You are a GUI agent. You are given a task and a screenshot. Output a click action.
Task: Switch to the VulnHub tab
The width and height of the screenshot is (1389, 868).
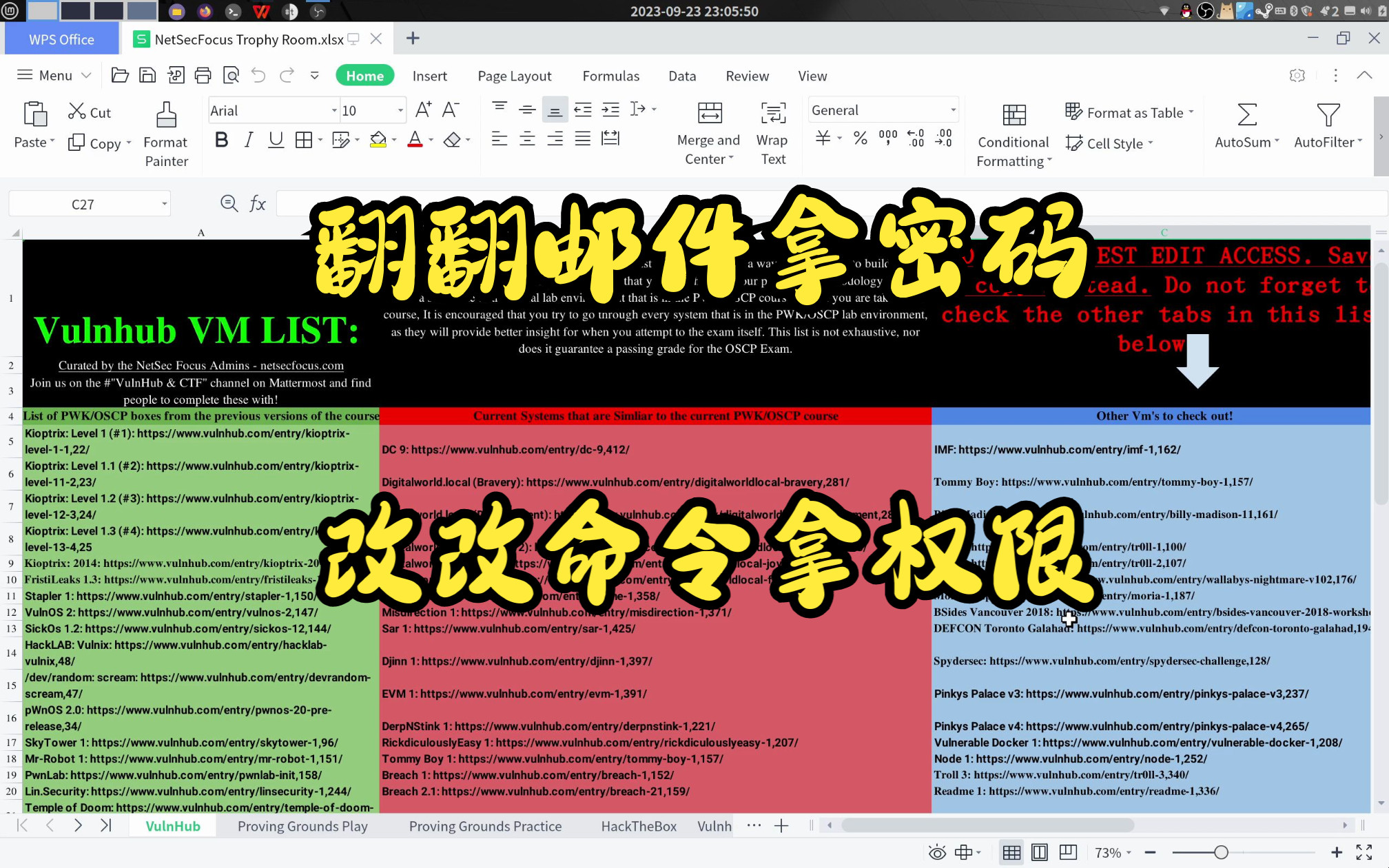(173, 826)
